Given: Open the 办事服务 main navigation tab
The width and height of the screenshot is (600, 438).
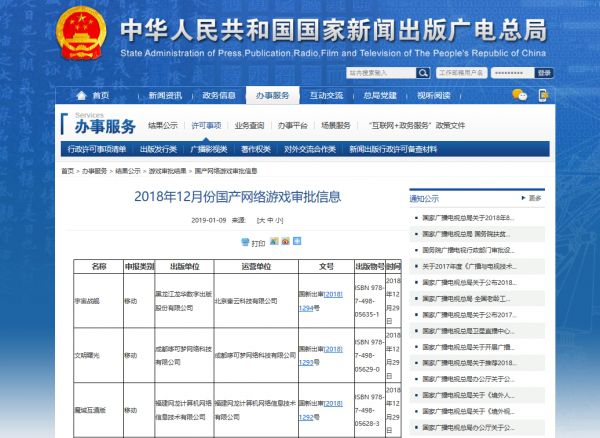Looking at the screenshot, I should point(271,95).
